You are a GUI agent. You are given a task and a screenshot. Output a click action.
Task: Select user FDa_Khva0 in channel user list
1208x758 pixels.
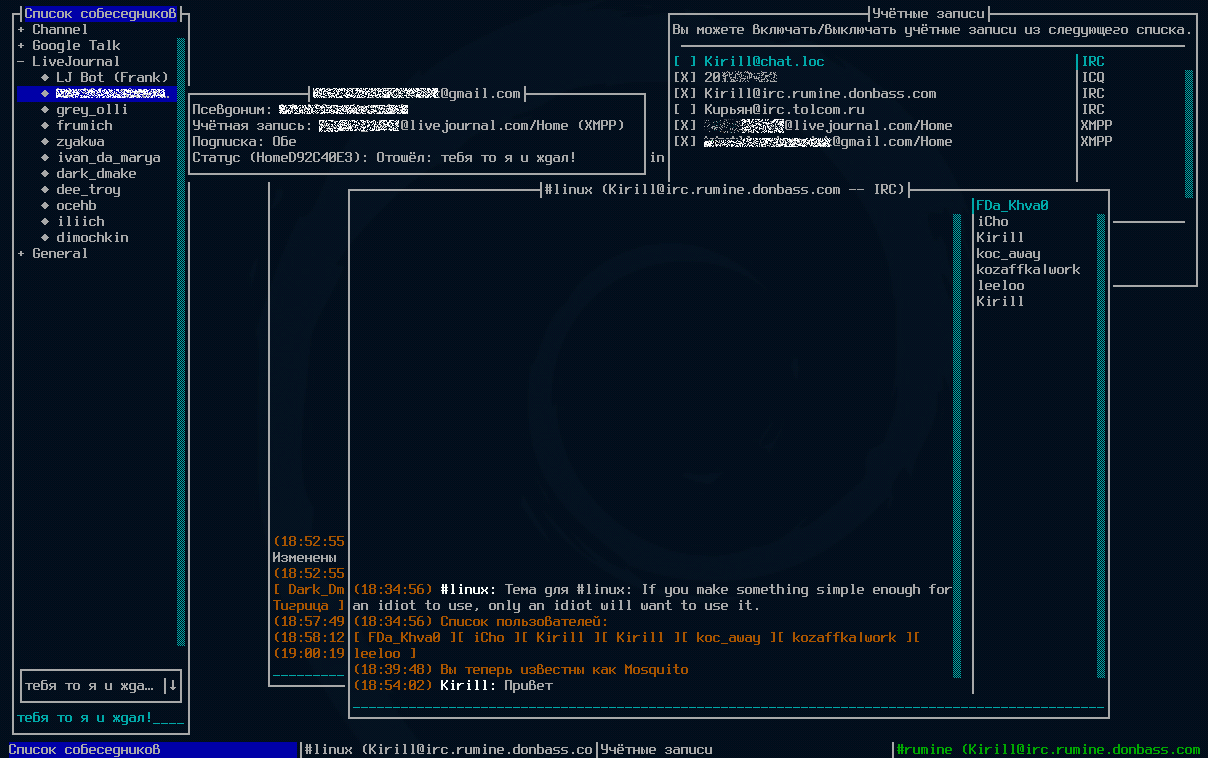tap(1012, 205)
